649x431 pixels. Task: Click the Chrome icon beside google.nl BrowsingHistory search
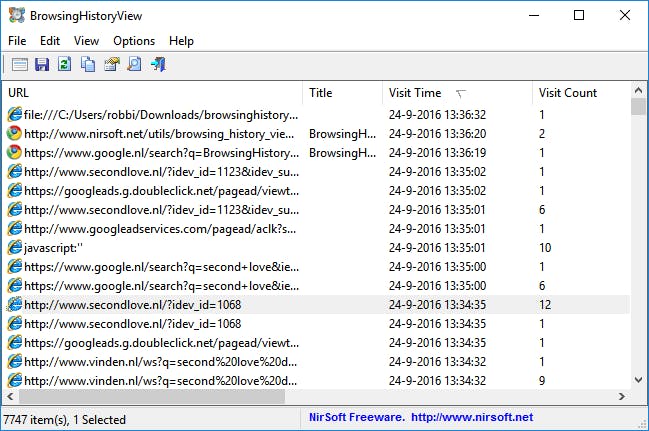pyautogui.click(x=14, y=152)
